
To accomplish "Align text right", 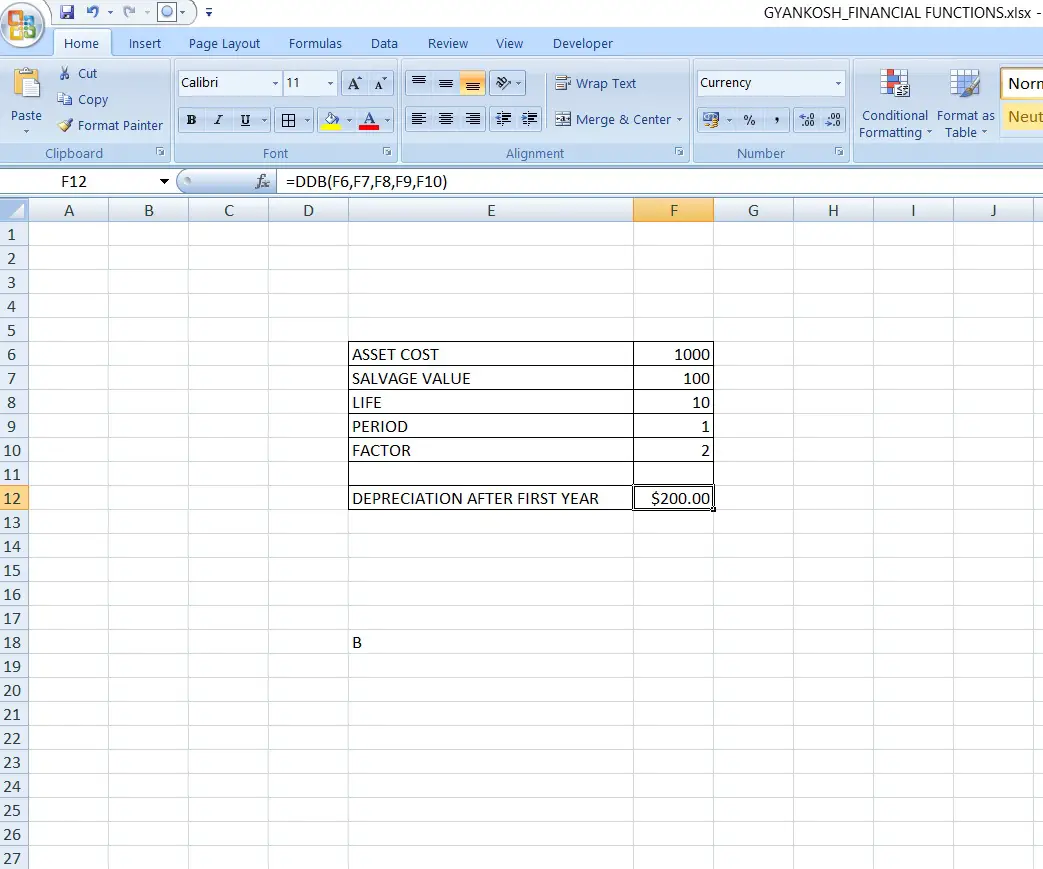I will [472, 119].
